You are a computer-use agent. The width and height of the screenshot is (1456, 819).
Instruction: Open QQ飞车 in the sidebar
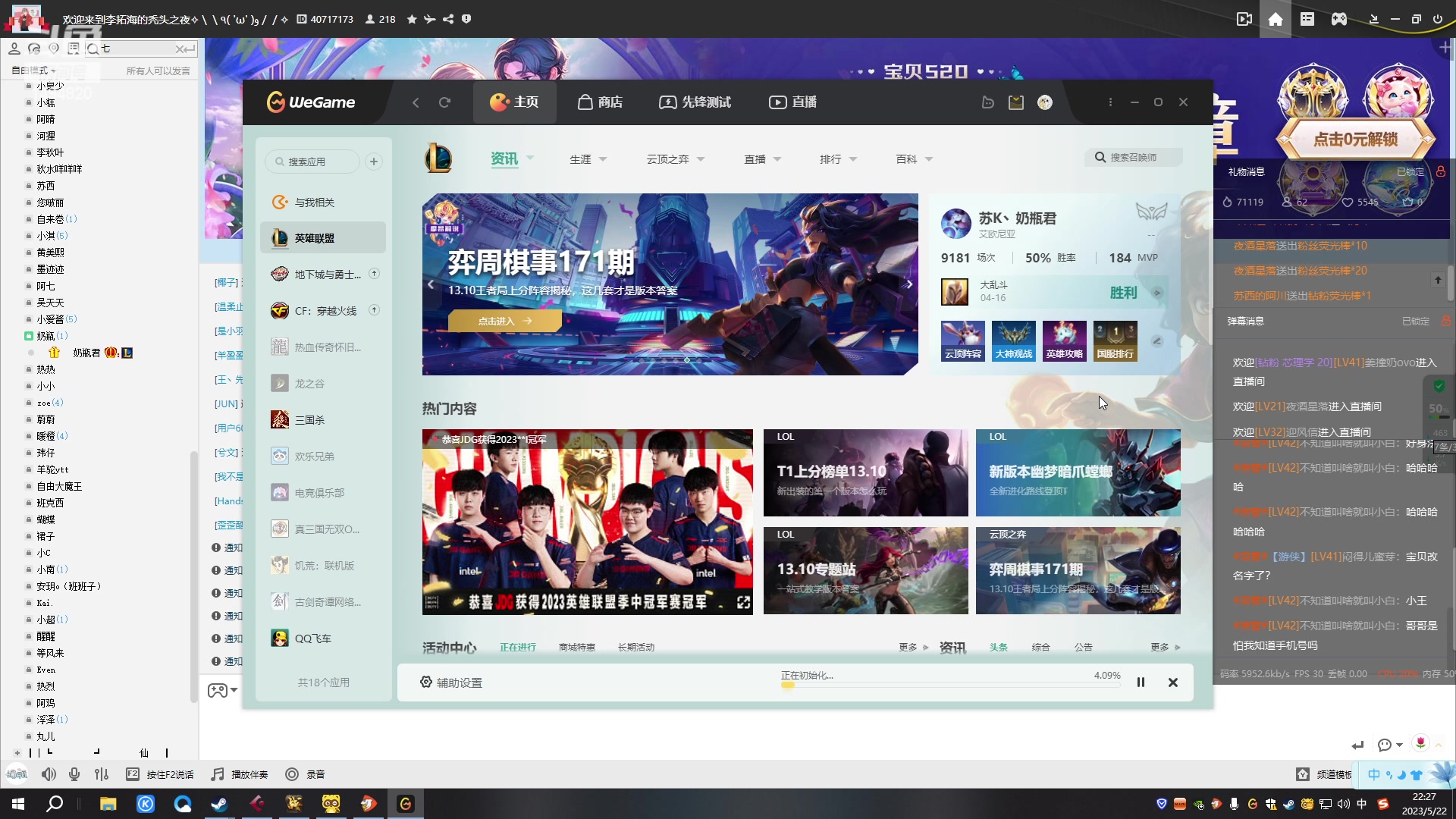[322, 639]
